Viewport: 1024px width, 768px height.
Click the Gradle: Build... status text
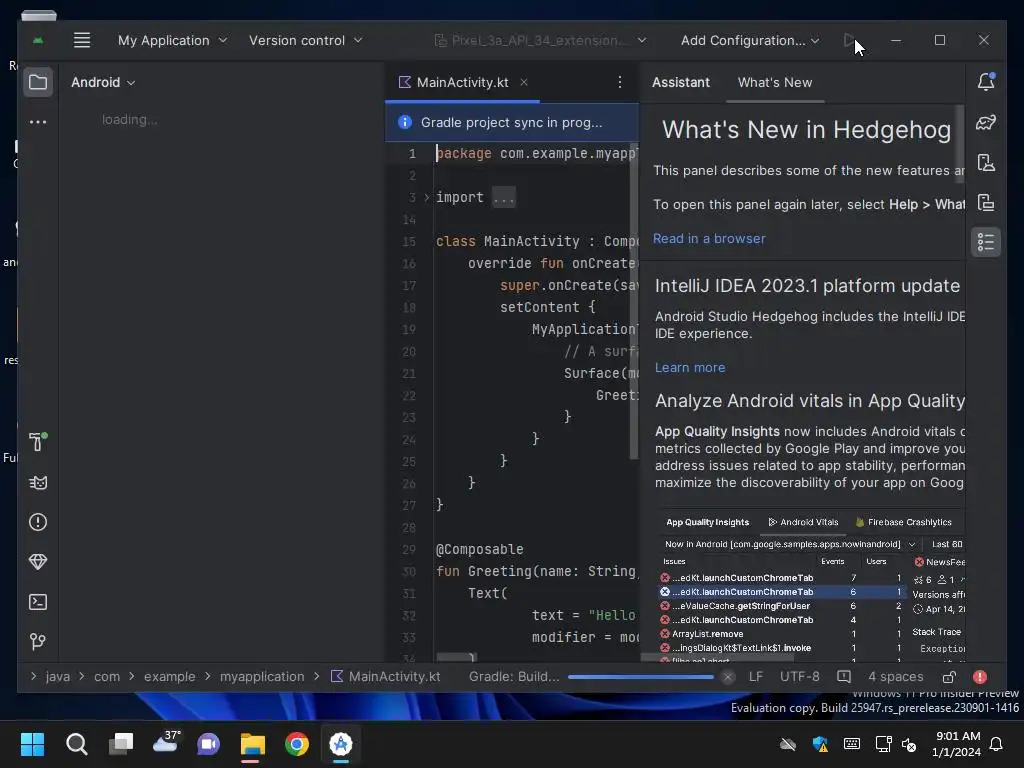coord(514,677)
